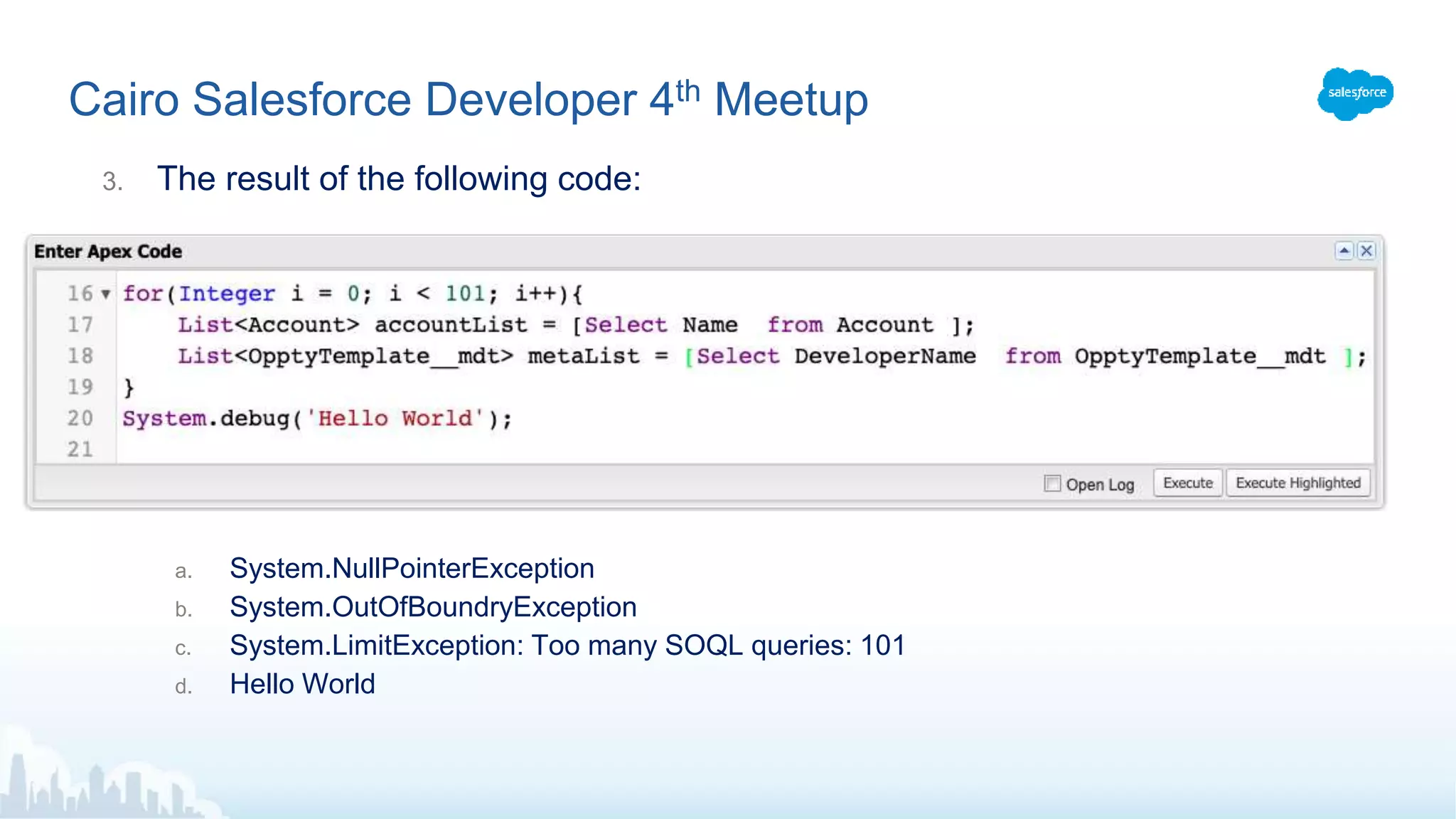The height and width of the screenshot is (819, 1456).
Task: Click 'The result of the following code:' text
Action: [x=399, y=178]
